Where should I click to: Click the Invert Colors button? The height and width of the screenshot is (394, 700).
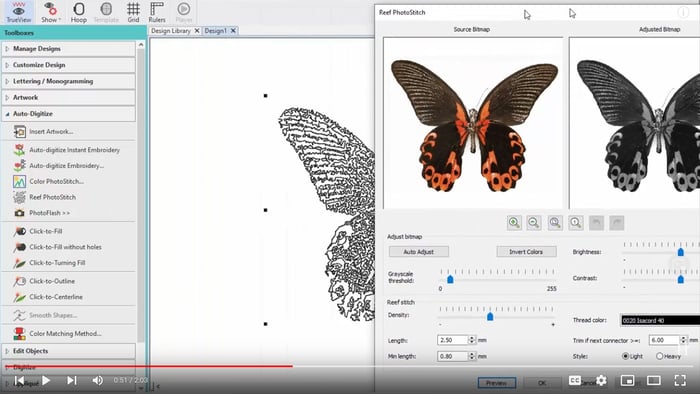click(x=526, y=252)
